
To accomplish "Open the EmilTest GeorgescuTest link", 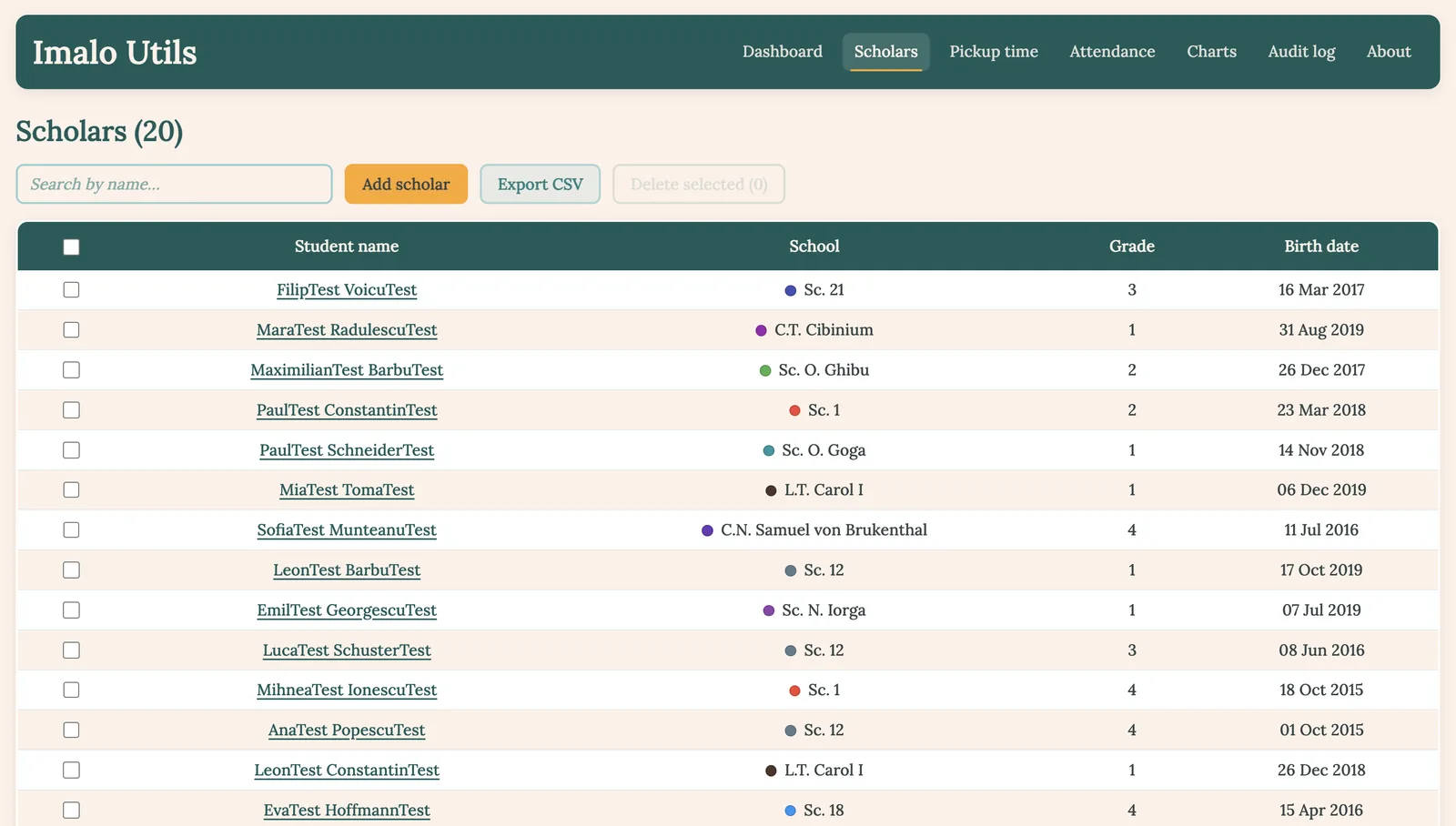I will tap(347, 610).
